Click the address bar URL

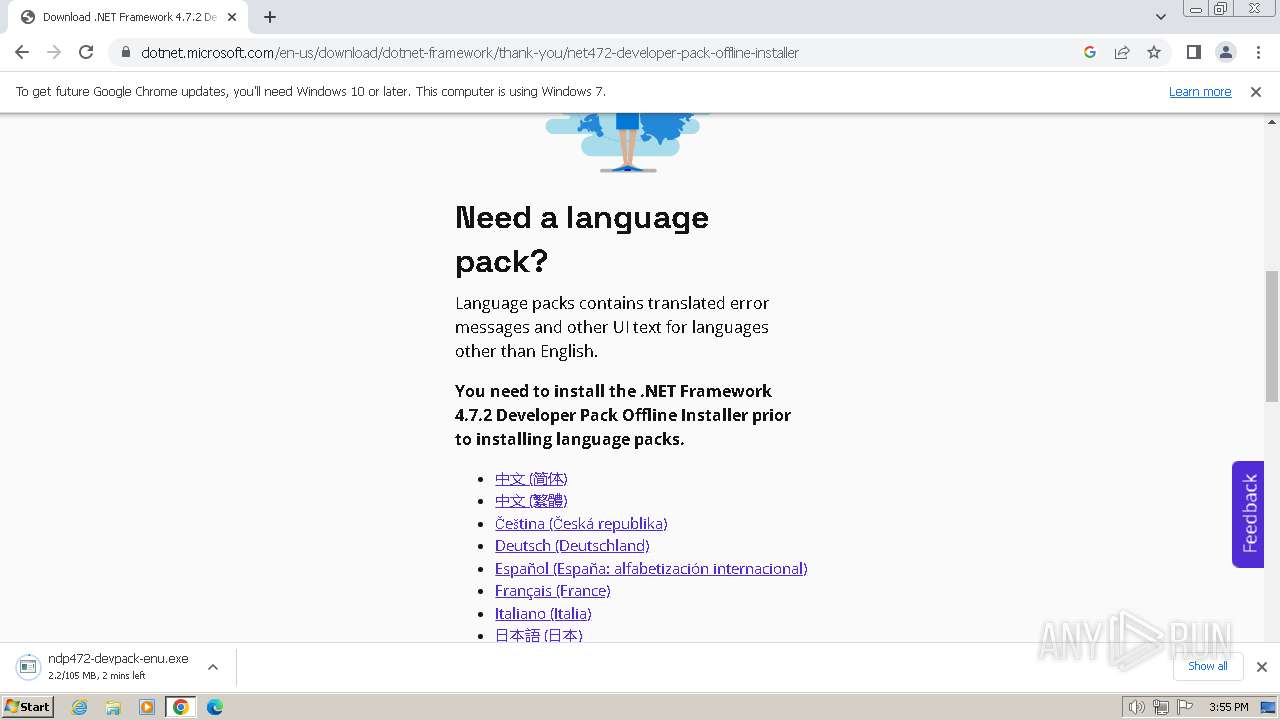tap(470, 53)
